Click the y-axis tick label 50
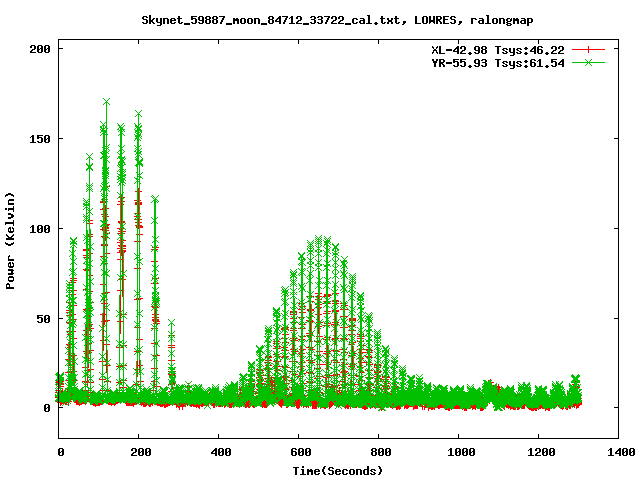 tap(44, 319)
